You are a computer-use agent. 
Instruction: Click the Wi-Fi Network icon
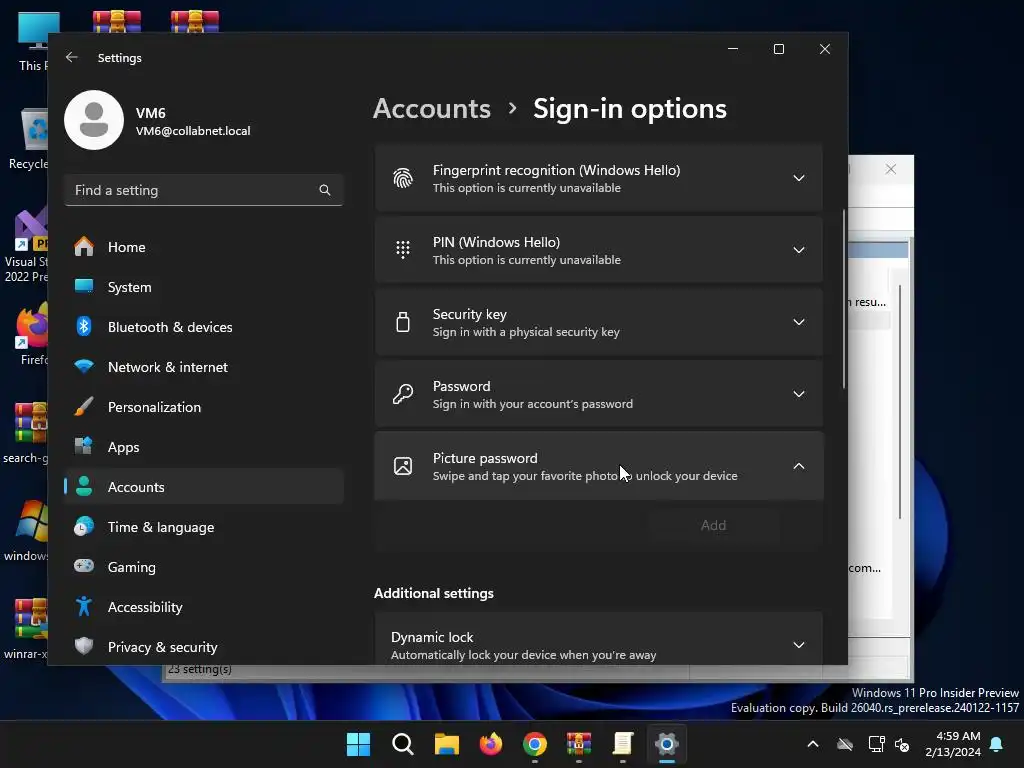[84, 366]
